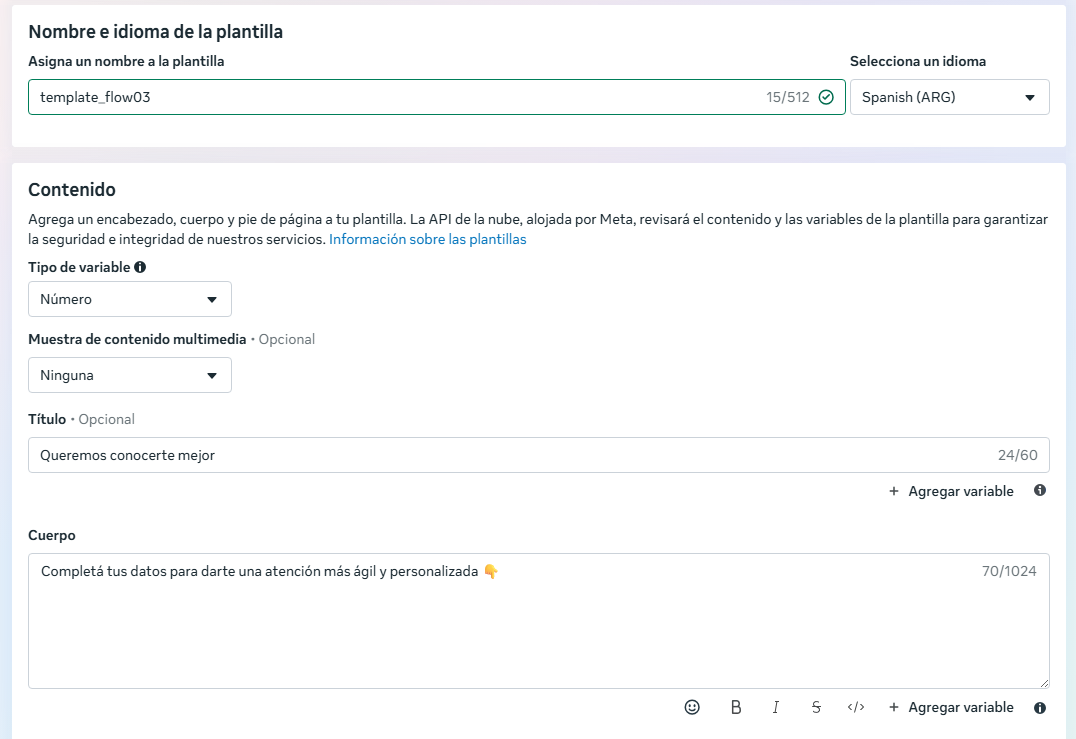This screenshot has height=739, width=1076.
Task: Open the emoji picker for body text
Action: pyautogui.click(x=692, y=707)
